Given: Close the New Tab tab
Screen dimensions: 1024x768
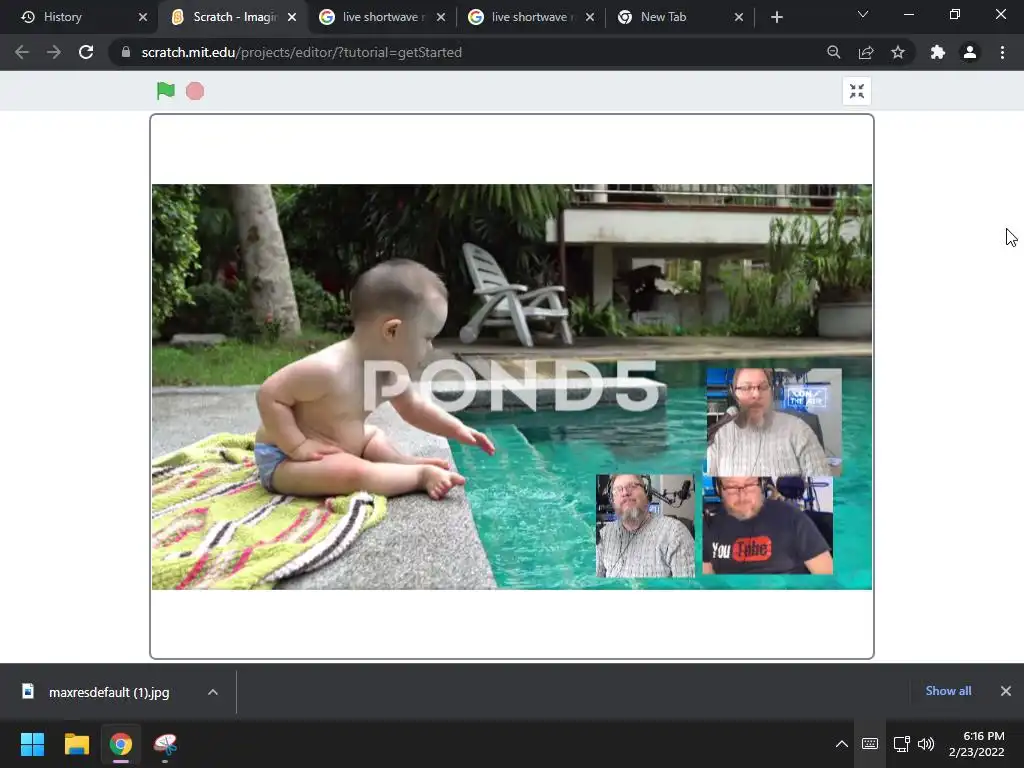Looking at the screenshot, I should [x=739, y=17].
